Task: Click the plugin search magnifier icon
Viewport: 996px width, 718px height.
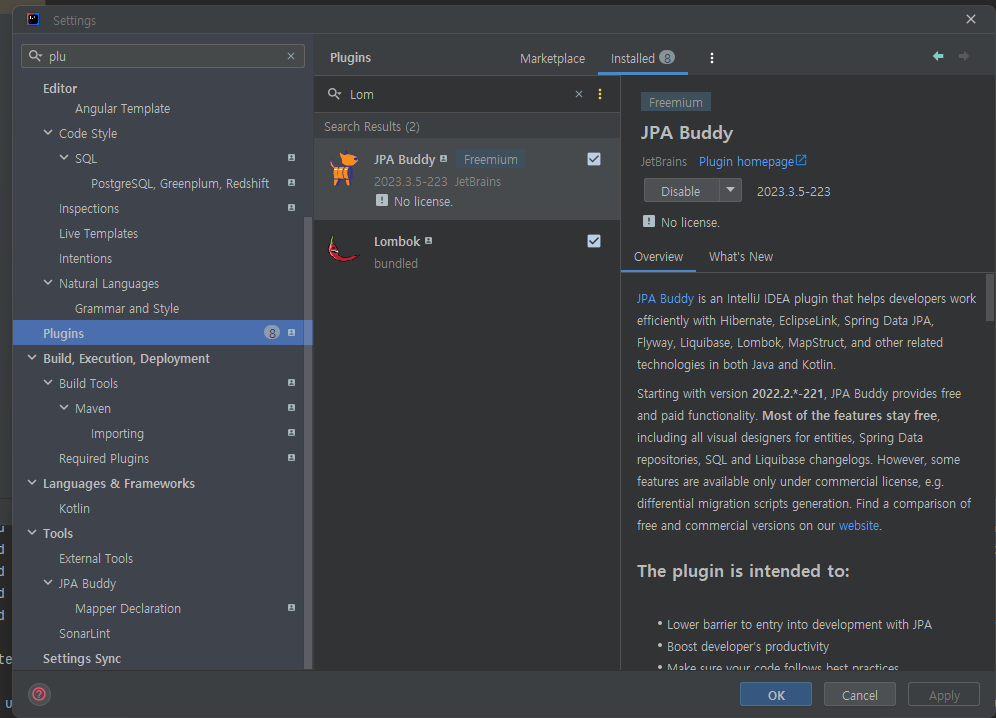Action: (334, 94)
